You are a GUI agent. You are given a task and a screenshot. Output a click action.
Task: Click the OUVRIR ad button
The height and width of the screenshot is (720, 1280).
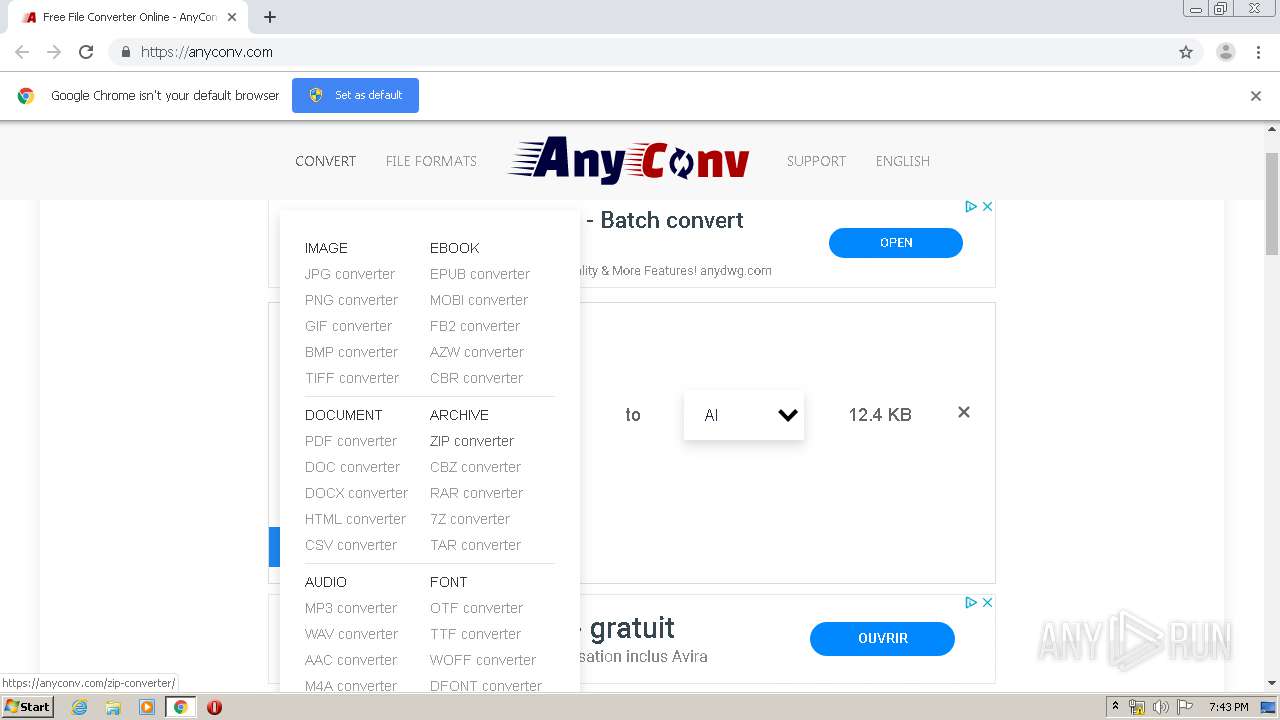click(x=882, y=638)
